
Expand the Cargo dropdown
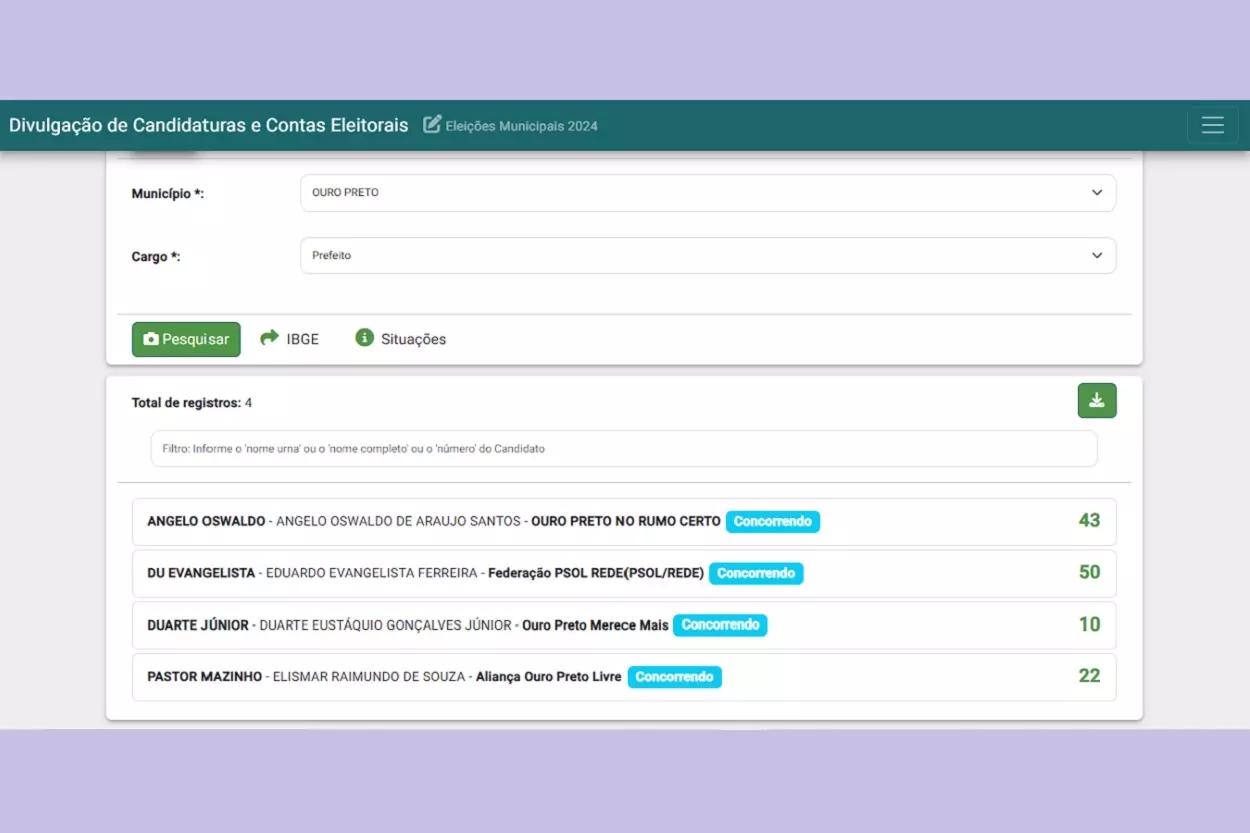click(x=707, y=256)
